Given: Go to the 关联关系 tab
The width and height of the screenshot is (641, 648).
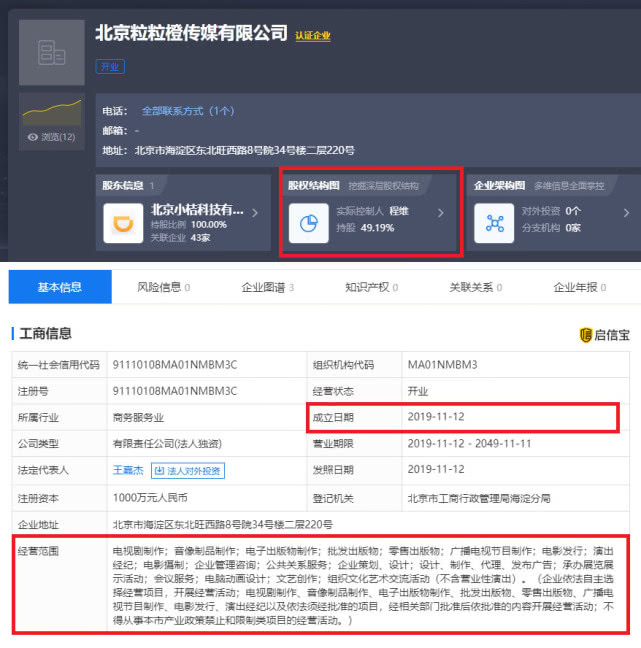Looking at the screenshot, I should click(x=475, y=287).
